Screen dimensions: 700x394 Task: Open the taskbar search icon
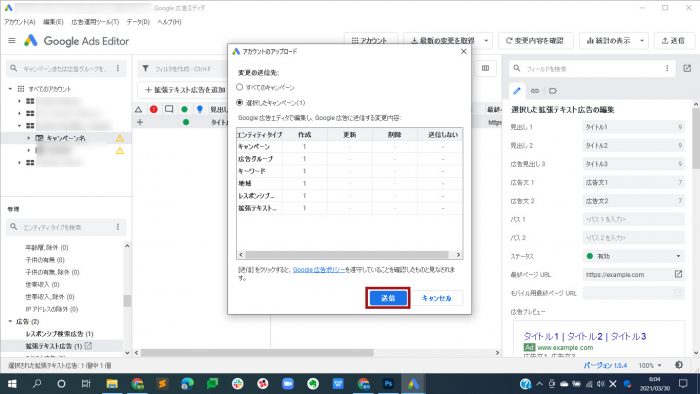(x=37, y=384)
